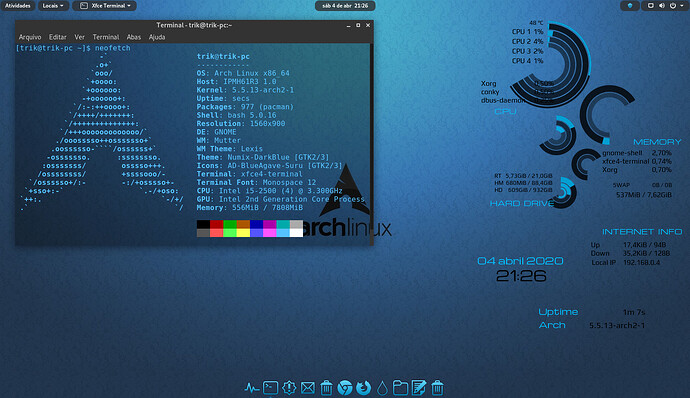
Task: Click the Memory: 556MiB / 7808MiB line
Action: click(250, 207)
